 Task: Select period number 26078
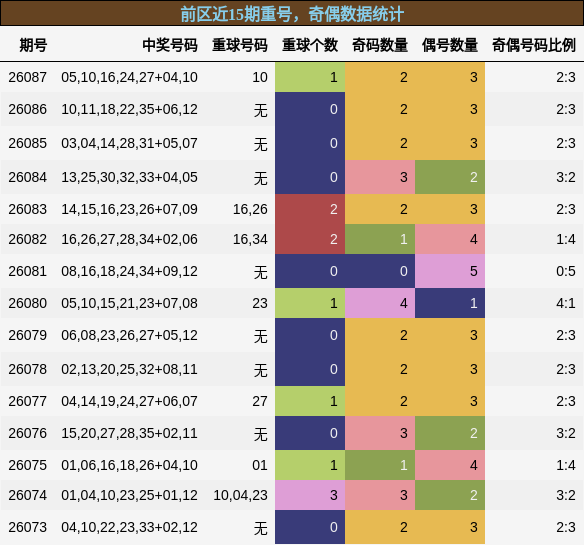coord(28,369)
